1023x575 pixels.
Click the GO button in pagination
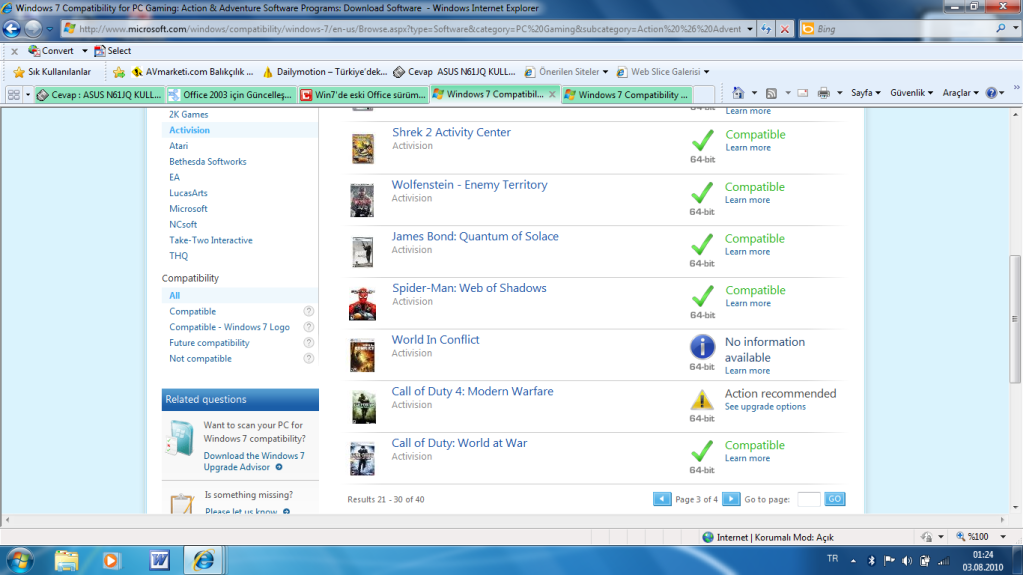[834, 499]
